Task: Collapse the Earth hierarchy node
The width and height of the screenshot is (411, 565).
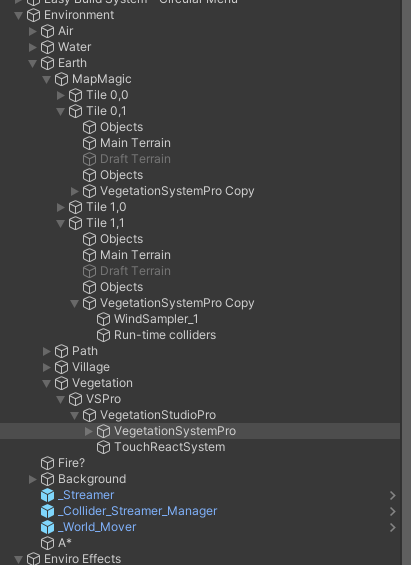Action: pyautogui.click(x=33, y=63)
